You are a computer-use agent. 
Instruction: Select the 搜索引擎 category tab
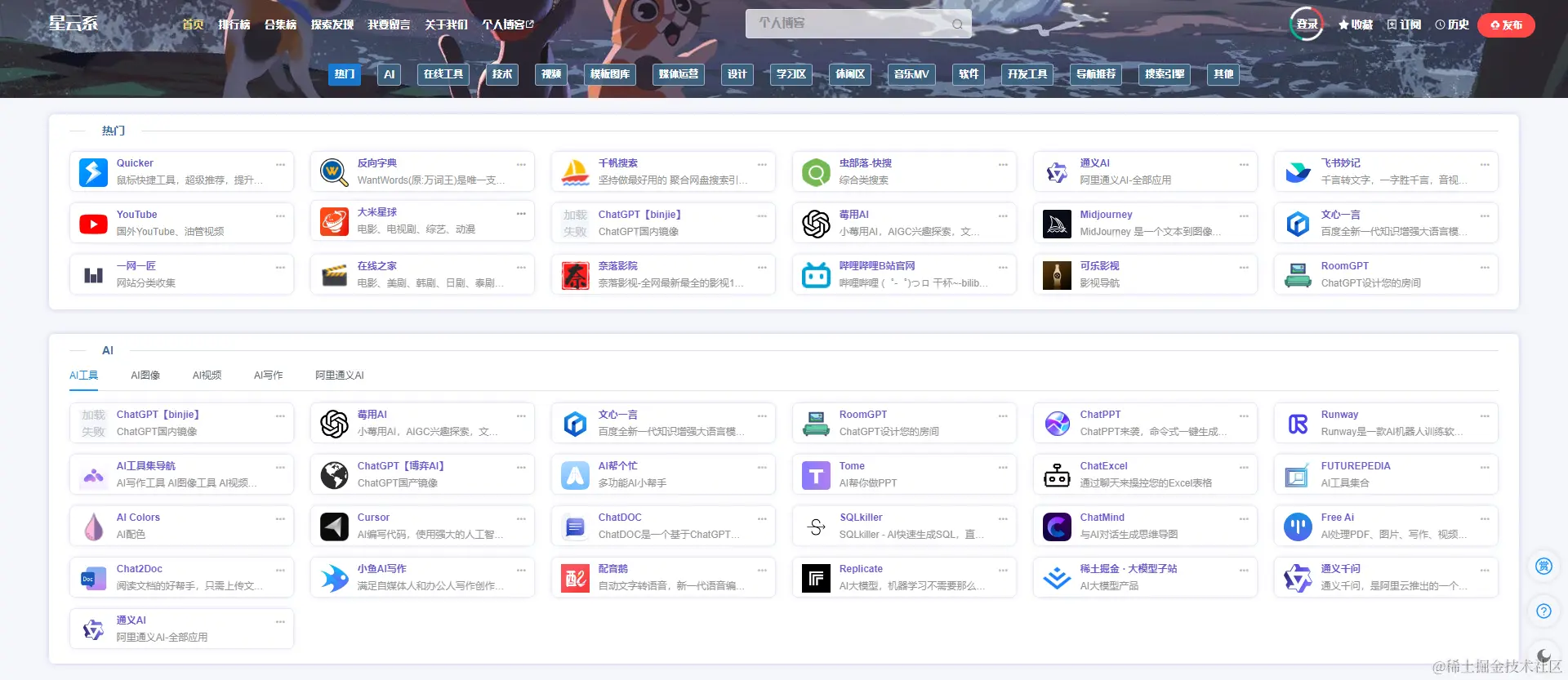[x=1165, y=74]
